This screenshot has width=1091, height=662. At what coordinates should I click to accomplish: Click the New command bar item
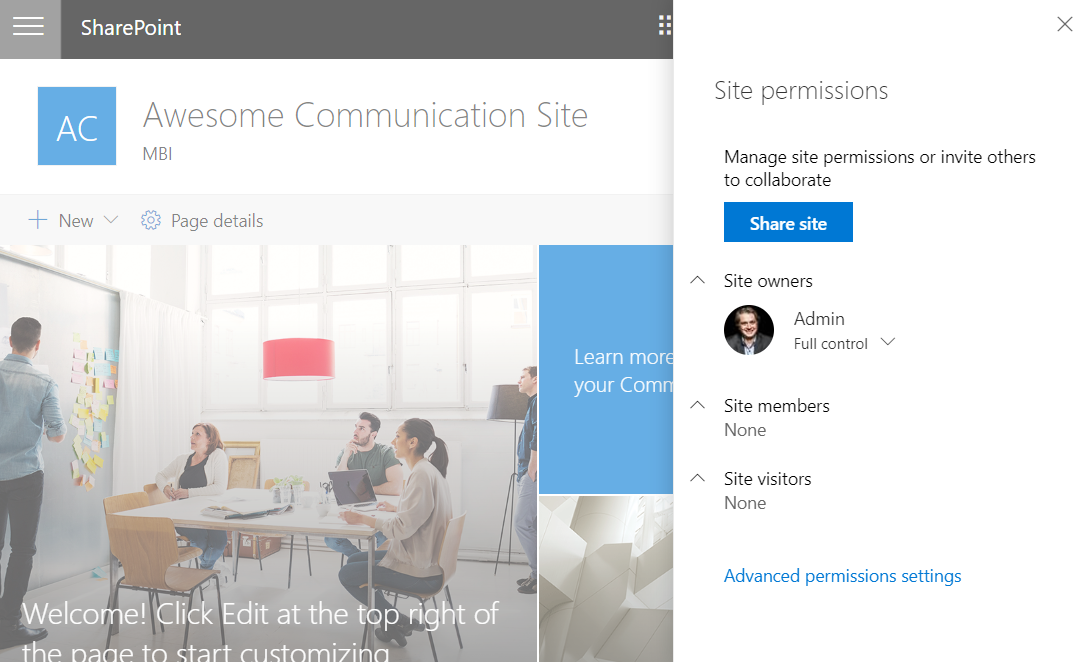pos(75,221)
